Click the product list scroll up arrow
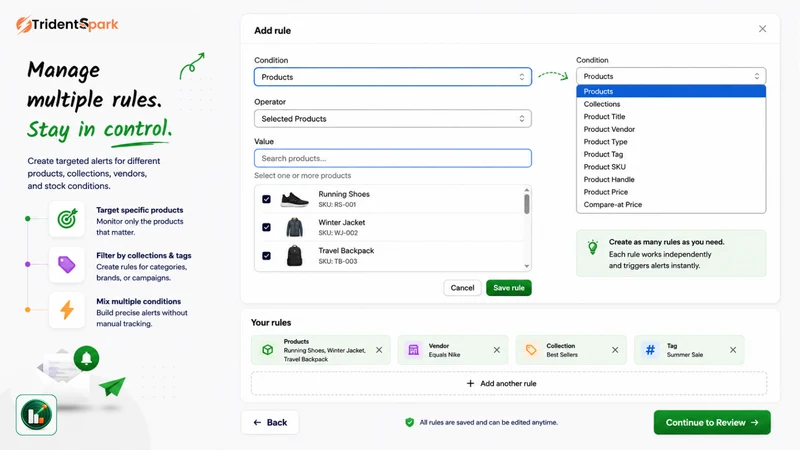Screen dimensions: 800x450 527,190
